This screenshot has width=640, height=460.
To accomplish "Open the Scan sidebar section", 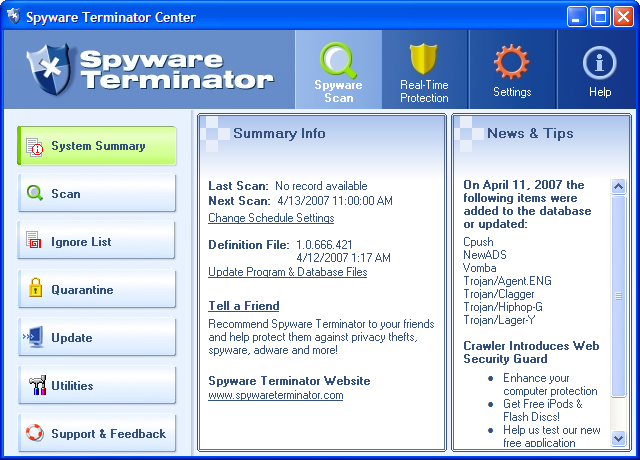I will pyautogui.click(x=97, y=193).
